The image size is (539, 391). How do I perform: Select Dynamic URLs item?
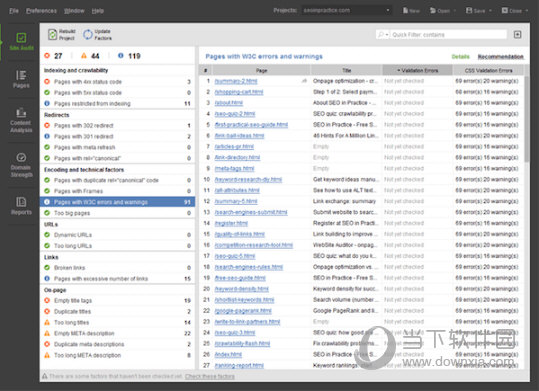point(118,235)
